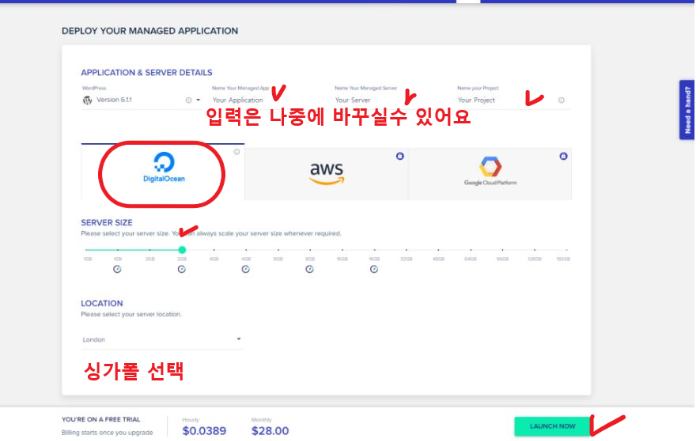Open the WordPress version dropdown arrow
This screenshot has height=441, width=700.
pyautogui.click(x=198, y=100)
